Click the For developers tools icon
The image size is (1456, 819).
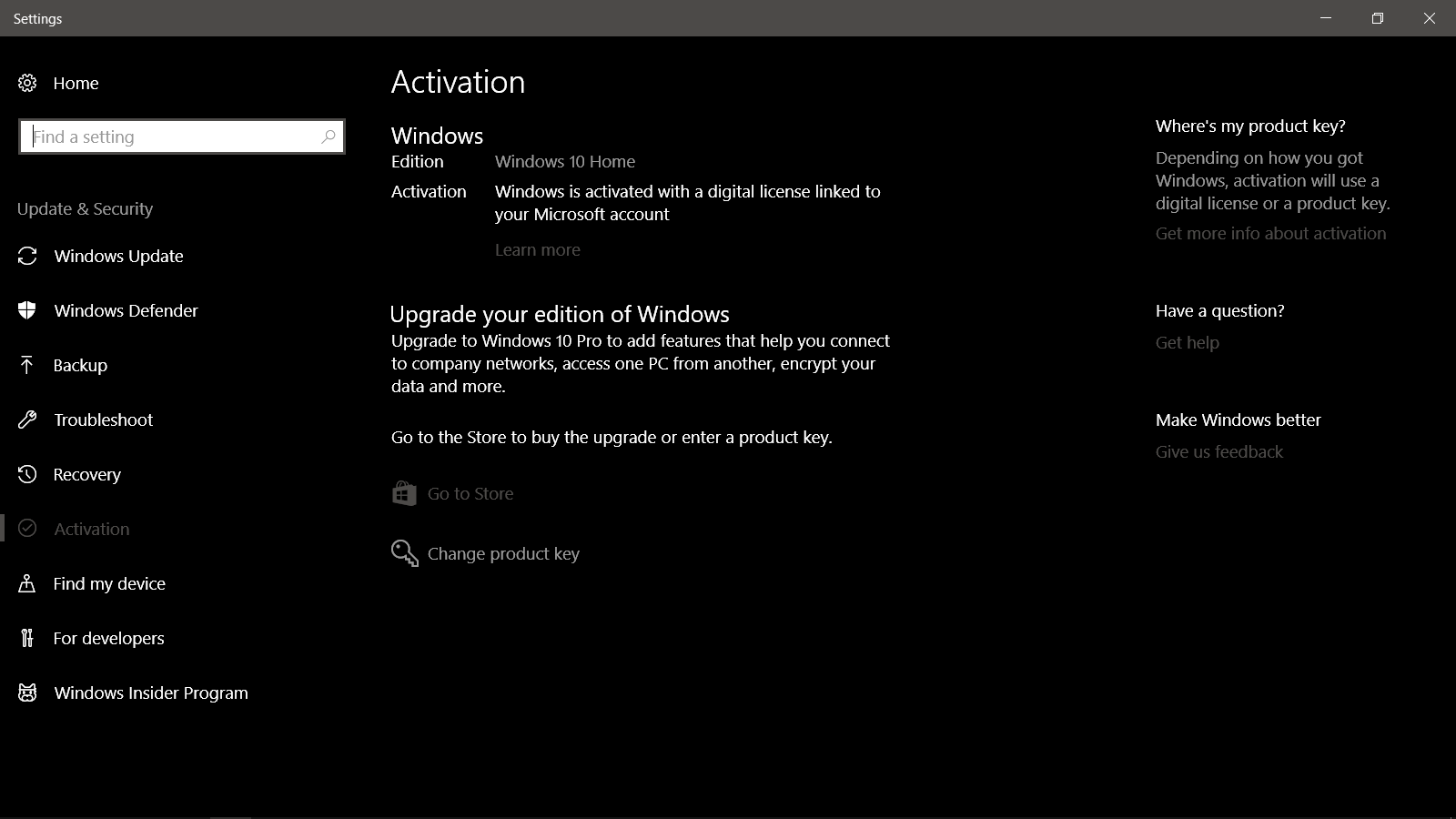pyautogui.click(x=27, y=638)
